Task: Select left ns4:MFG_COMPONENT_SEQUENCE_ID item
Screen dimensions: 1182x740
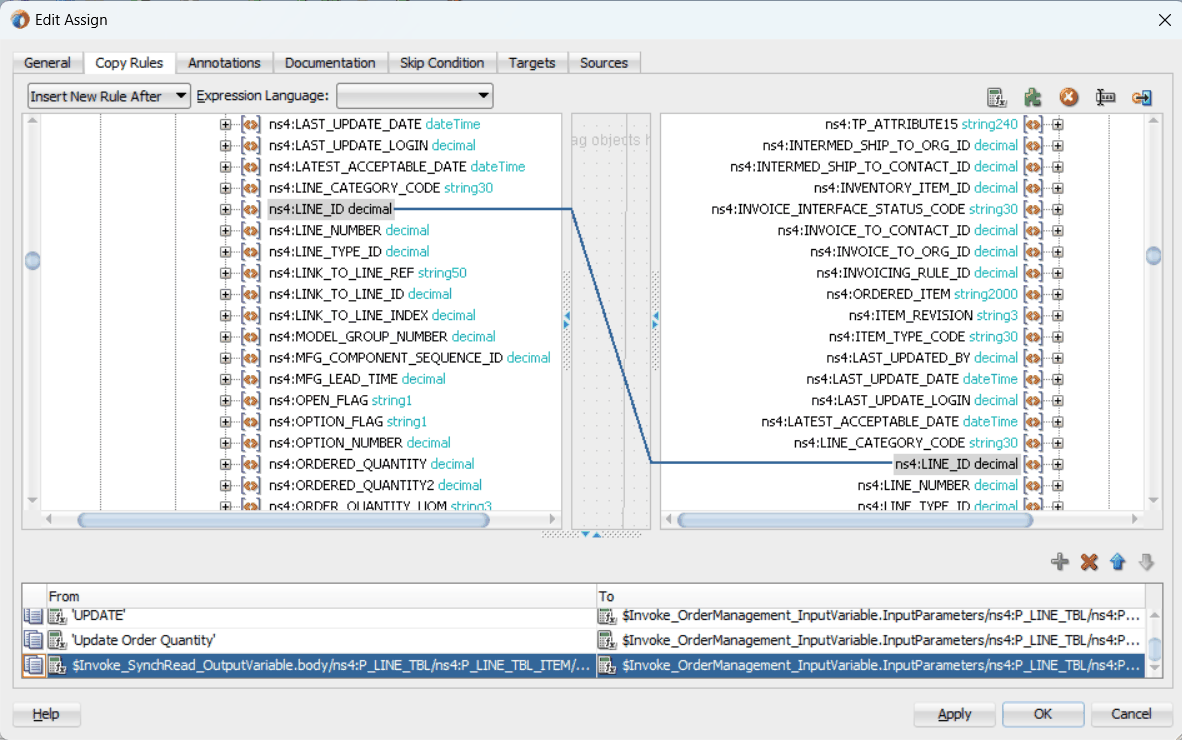Action: tap(409, 358)
